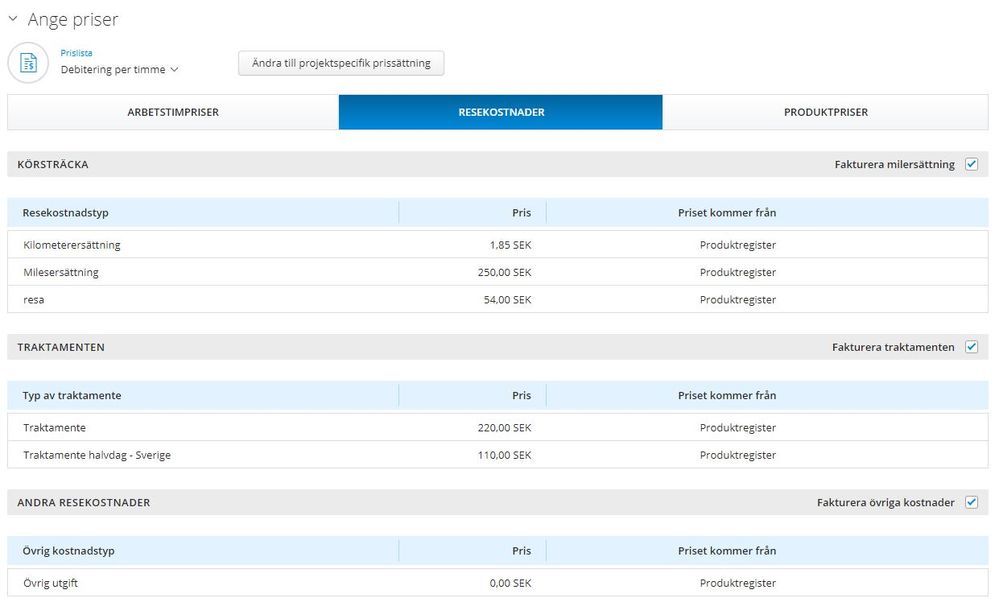Open the Debitering per timme dropdown
The height and width of the screenshot is (614, 999).
tap(119, 69)
